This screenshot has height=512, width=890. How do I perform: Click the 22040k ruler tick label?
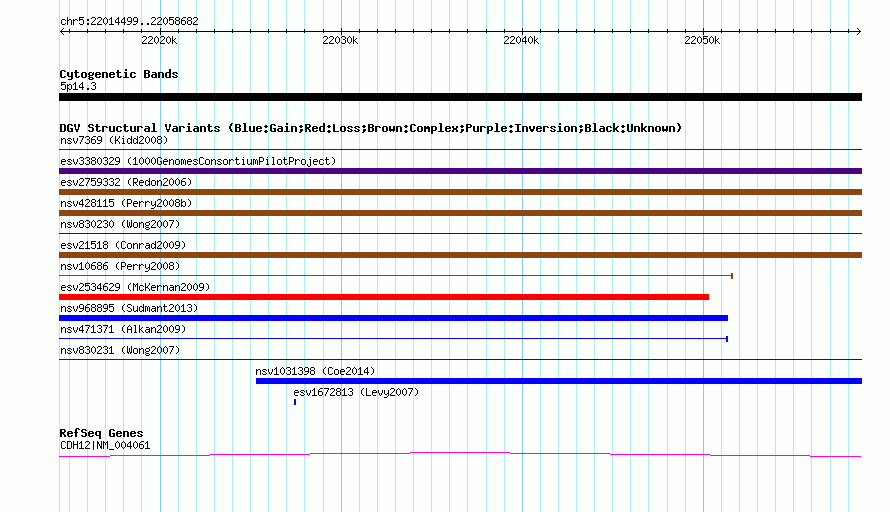tap(521, 40)
